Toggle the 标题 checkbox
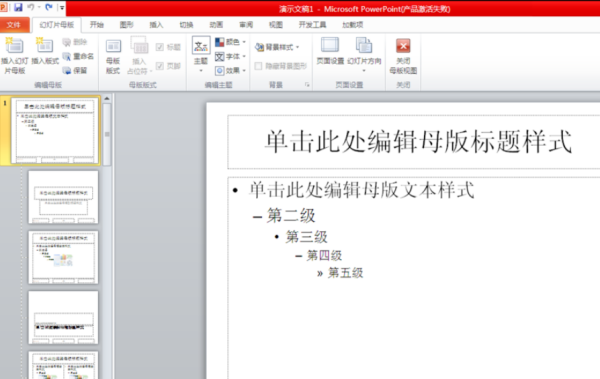600x379 pixels. click(160, 47)
